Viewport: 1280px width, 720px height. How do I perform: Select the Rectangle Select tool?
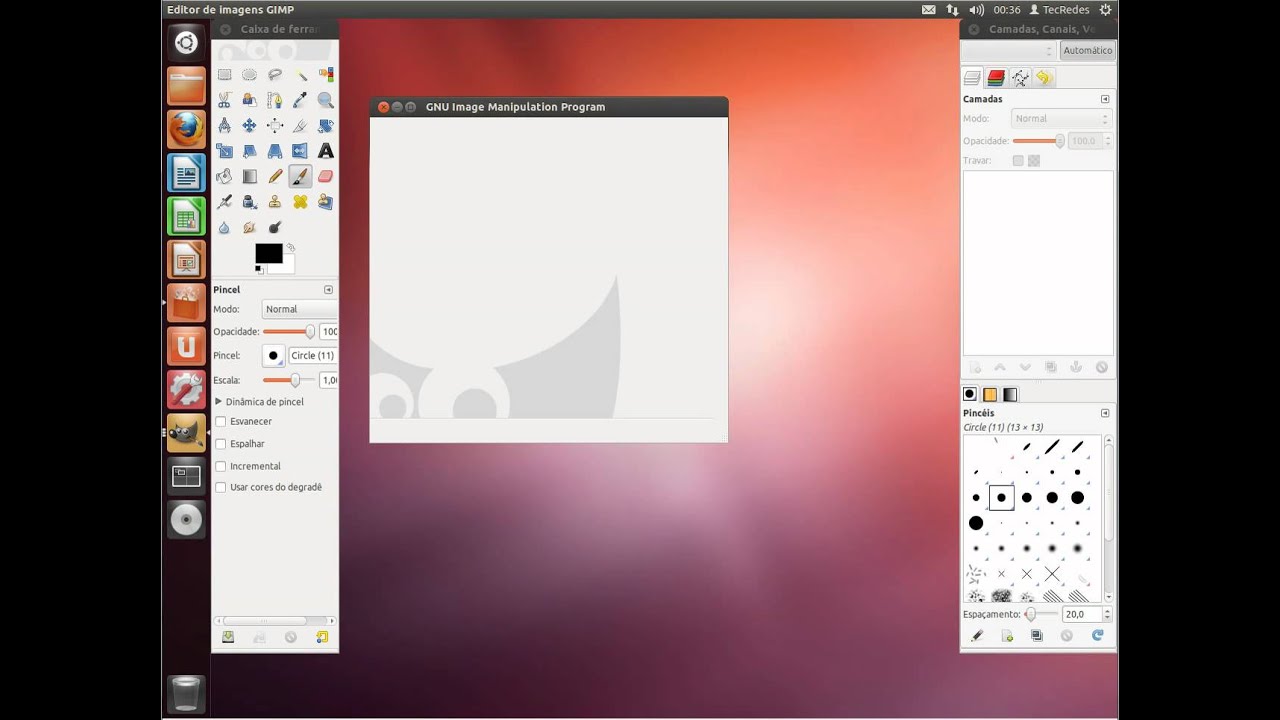(224, 75)
